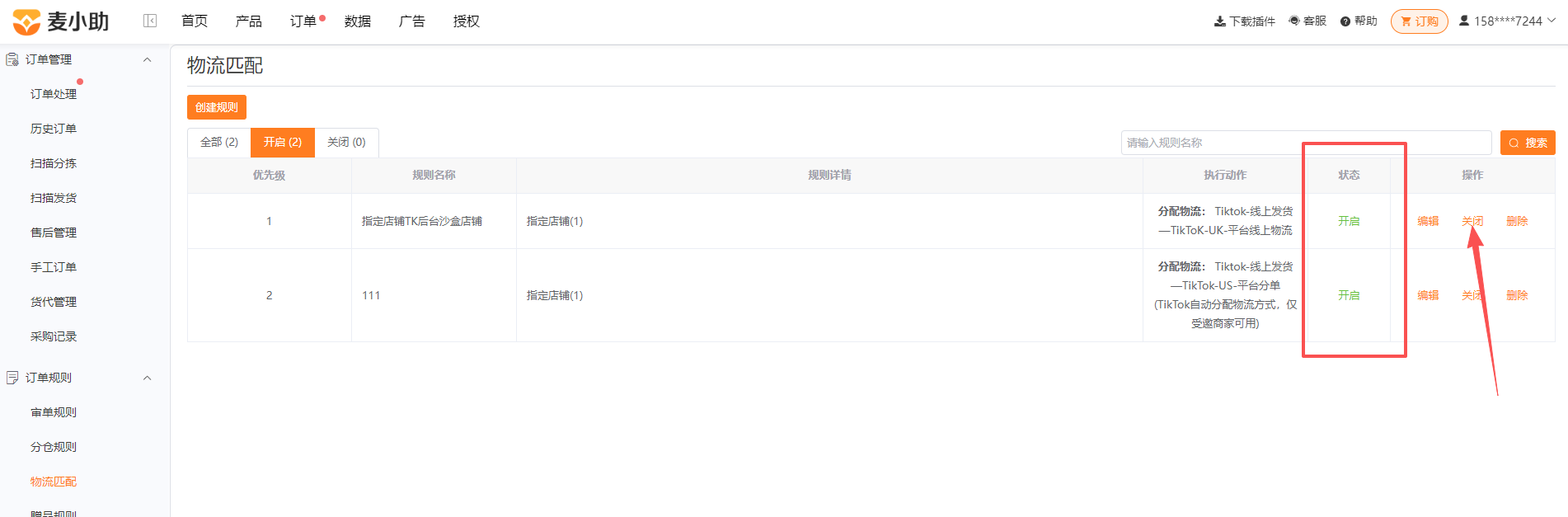Collapse the 订单规则 sidebar section

[x=148, y=378]
